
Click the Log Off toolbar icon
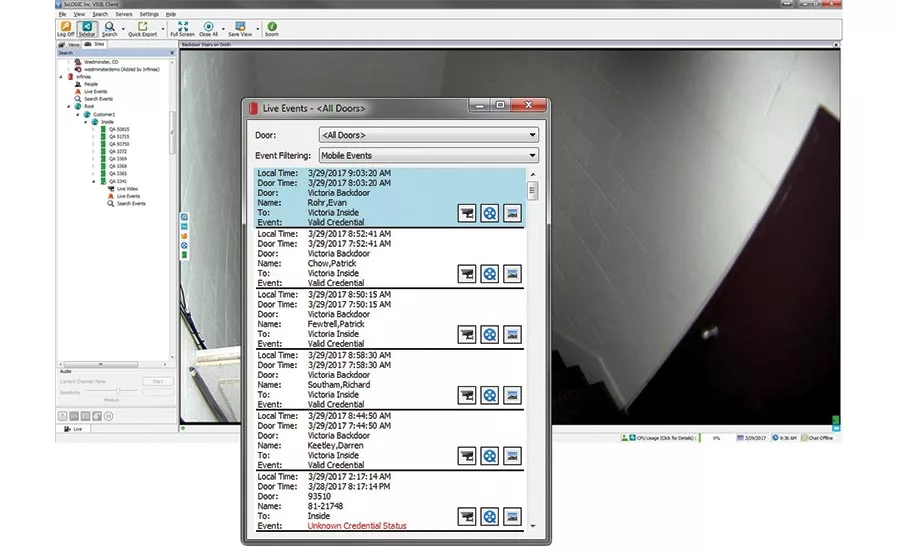(x=65, y=28)
